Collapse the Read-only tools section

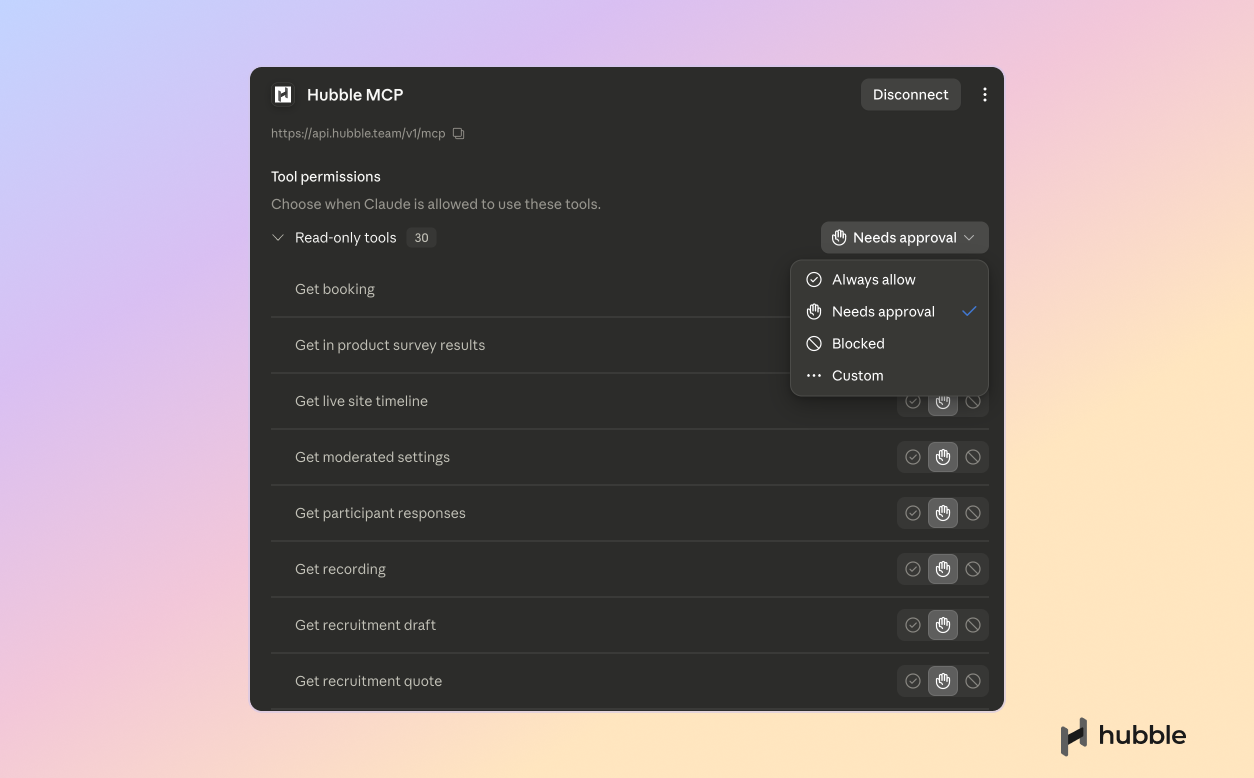click(x=278, y=238)
